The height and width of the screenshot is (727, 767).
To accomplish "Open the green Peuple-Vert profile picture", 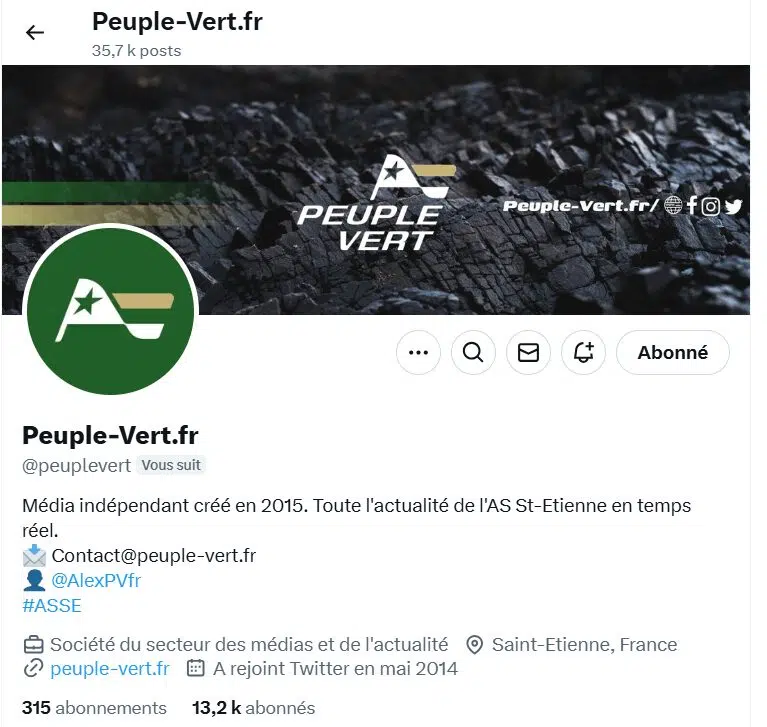I will [x=111, y=311].
